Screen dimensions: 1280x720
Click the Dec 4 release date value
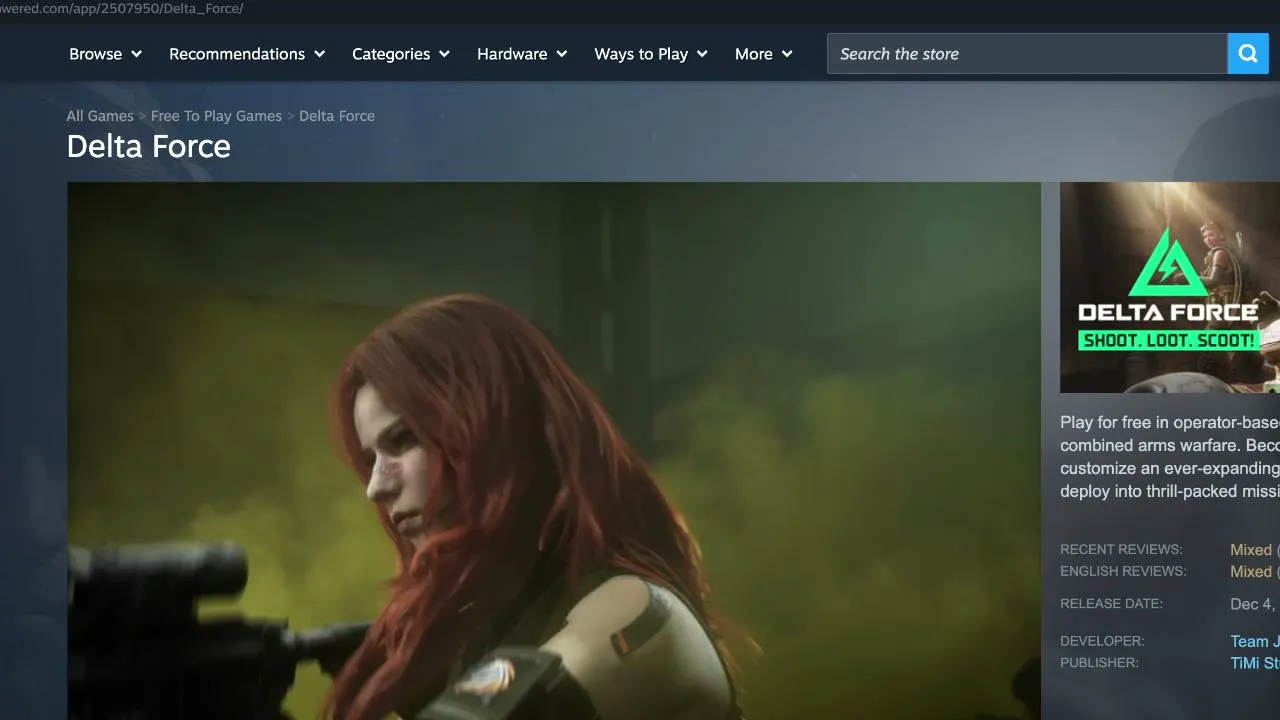click(1255, 604)
